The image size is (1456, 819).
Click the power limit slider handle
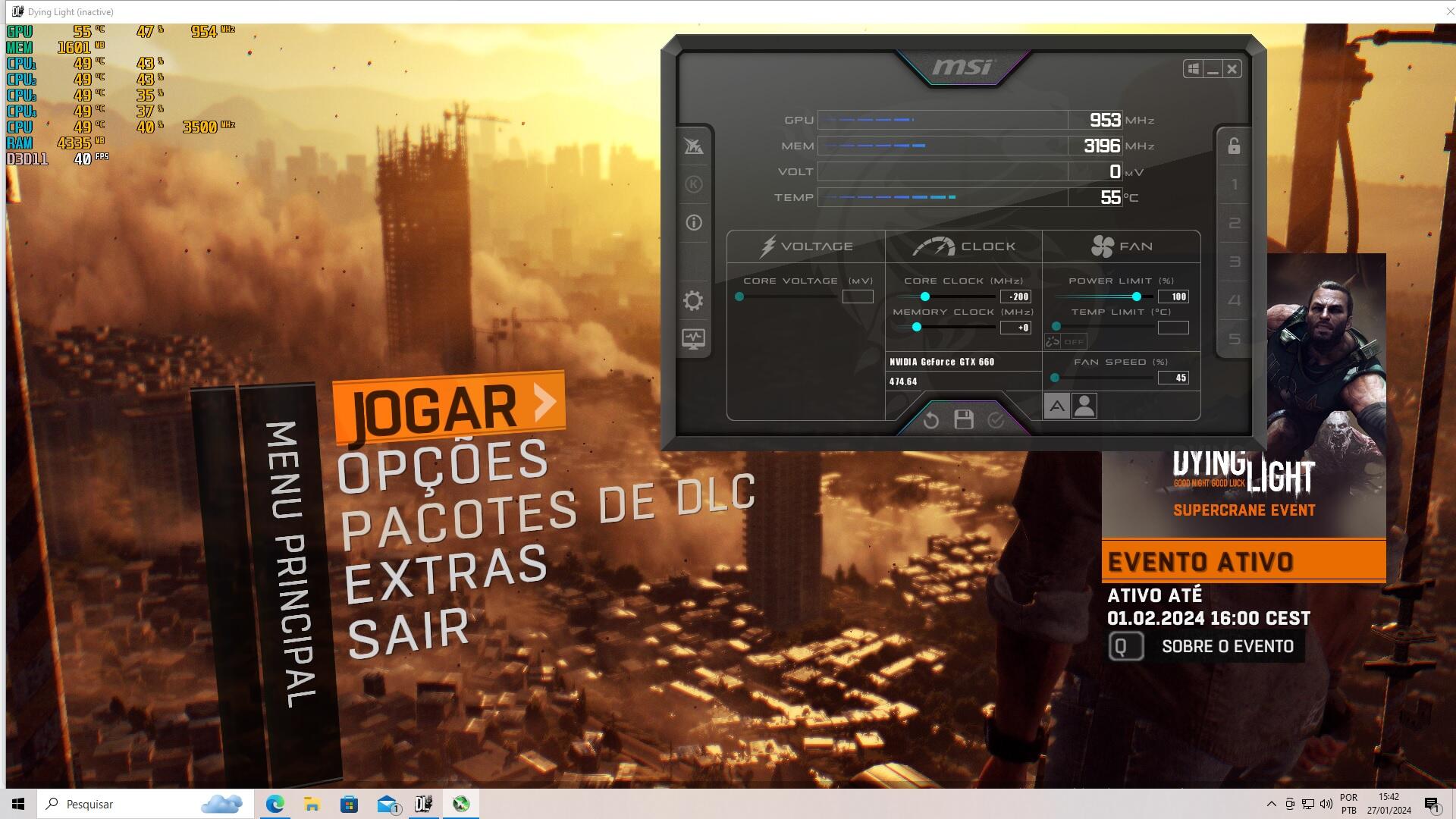[1136, 297]
